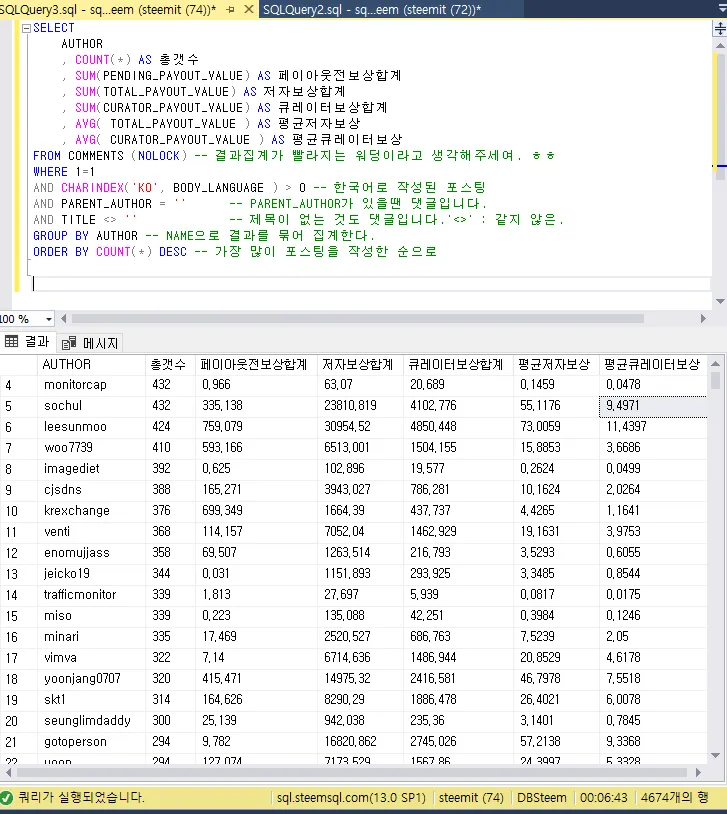Click the cell gotoperson
Screen dimensions: 727x814
click(91, 742)
